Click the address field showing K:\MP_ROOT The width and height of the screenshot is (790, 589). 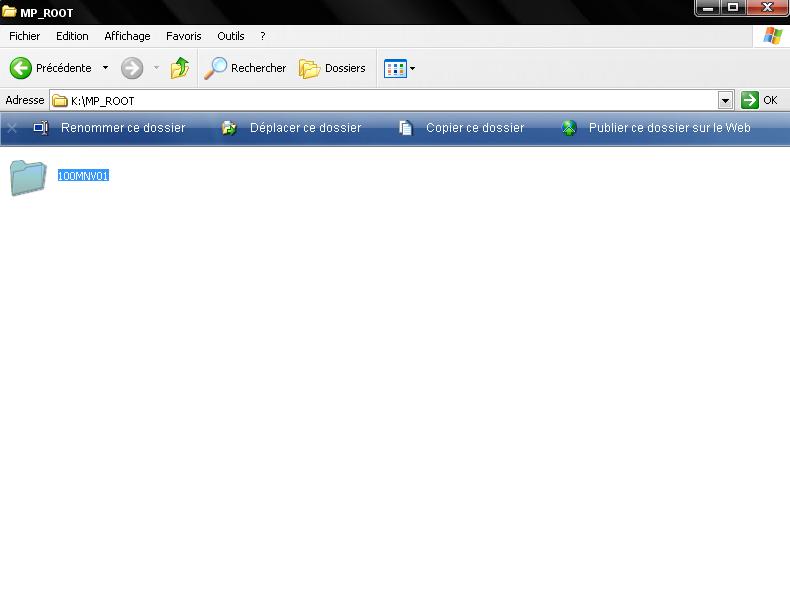[383, 101]
